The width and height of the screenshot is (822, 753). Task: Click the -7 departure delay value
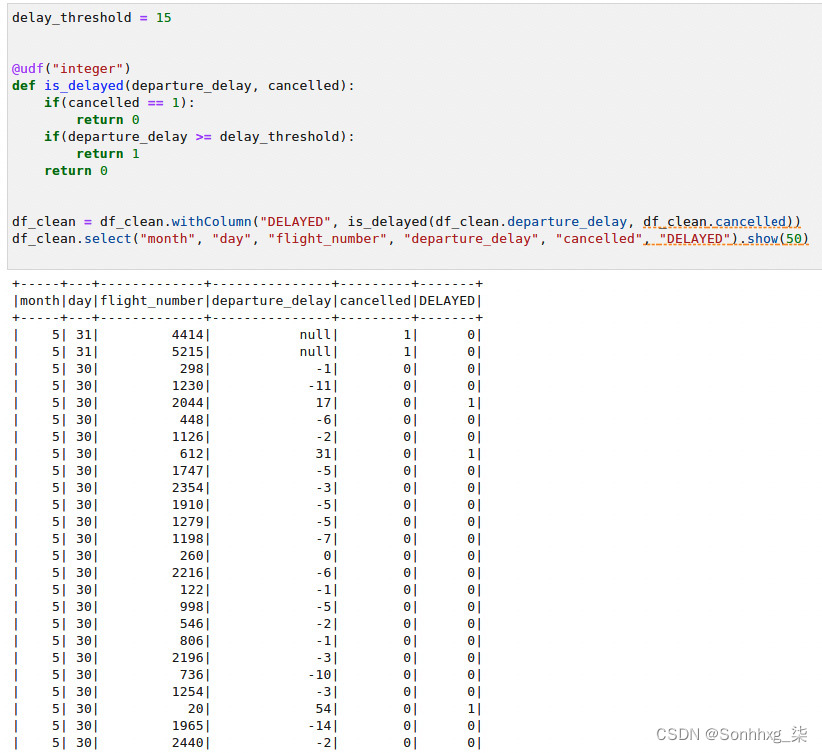coord(323,539)
